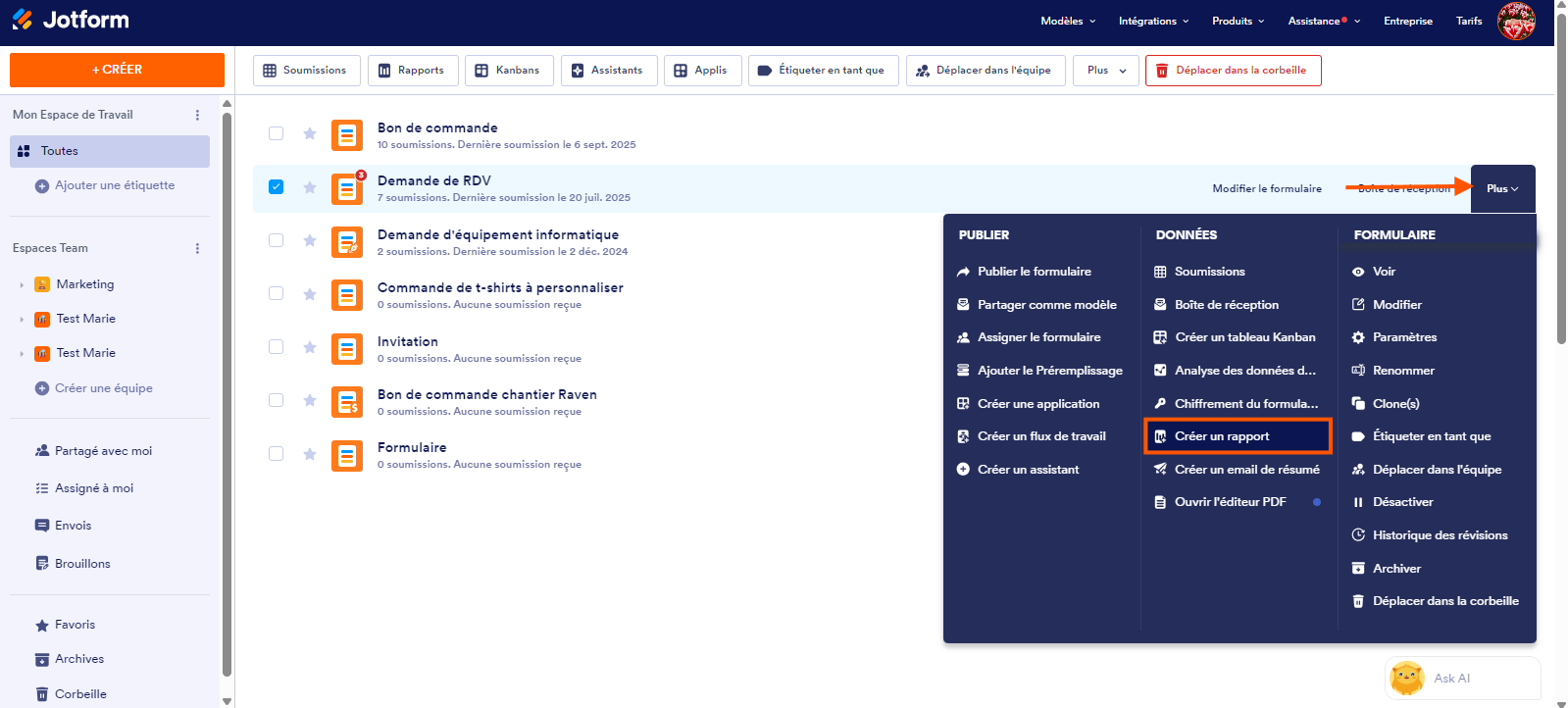Viewport: 1568px width, 708px height.
Task: Click the Kanbans toolbar button
Action: click(509, 71)
